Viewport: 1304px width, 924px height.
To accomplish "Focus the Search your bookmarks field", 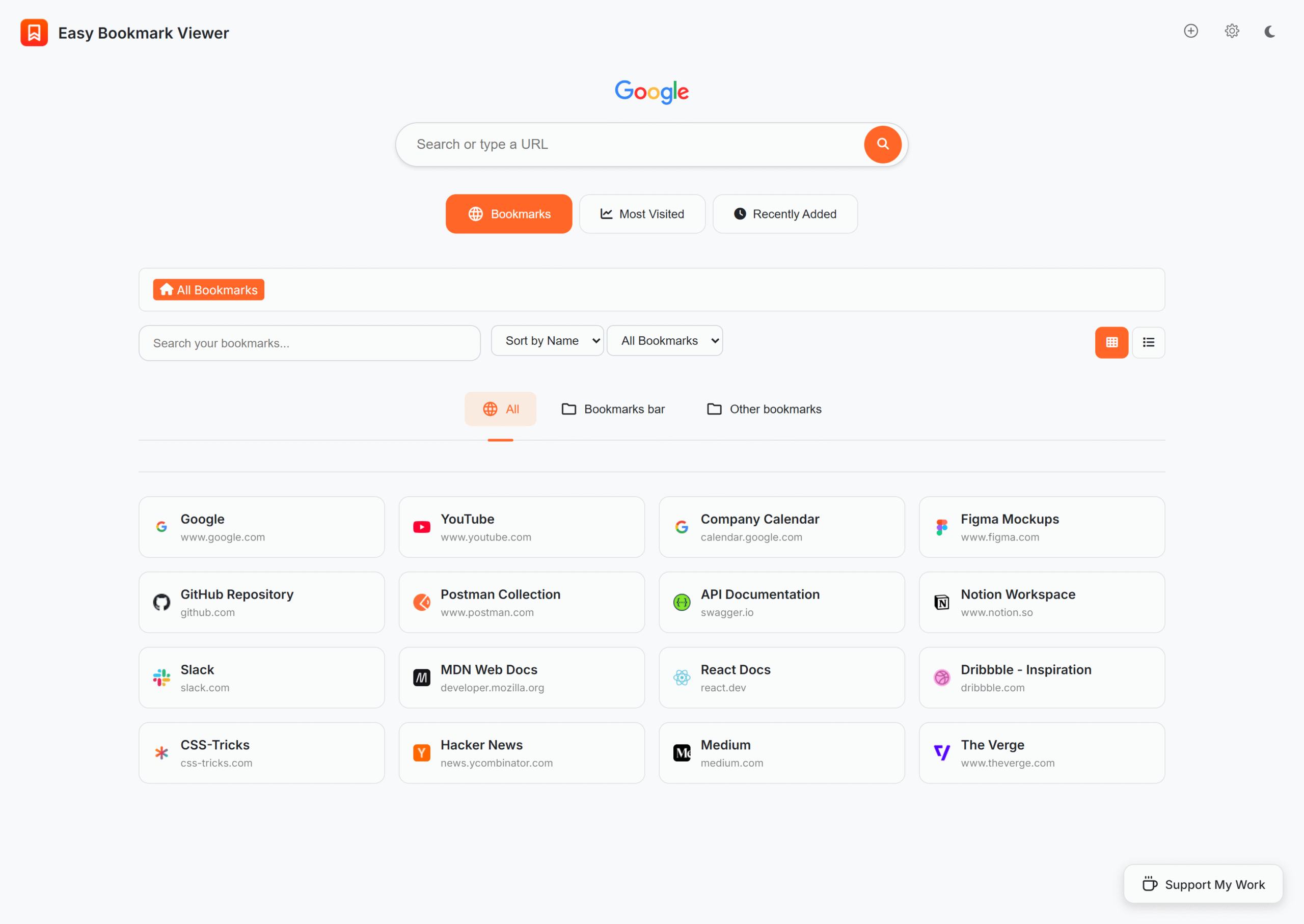I will pyautogui.click(x=310, y=343).
